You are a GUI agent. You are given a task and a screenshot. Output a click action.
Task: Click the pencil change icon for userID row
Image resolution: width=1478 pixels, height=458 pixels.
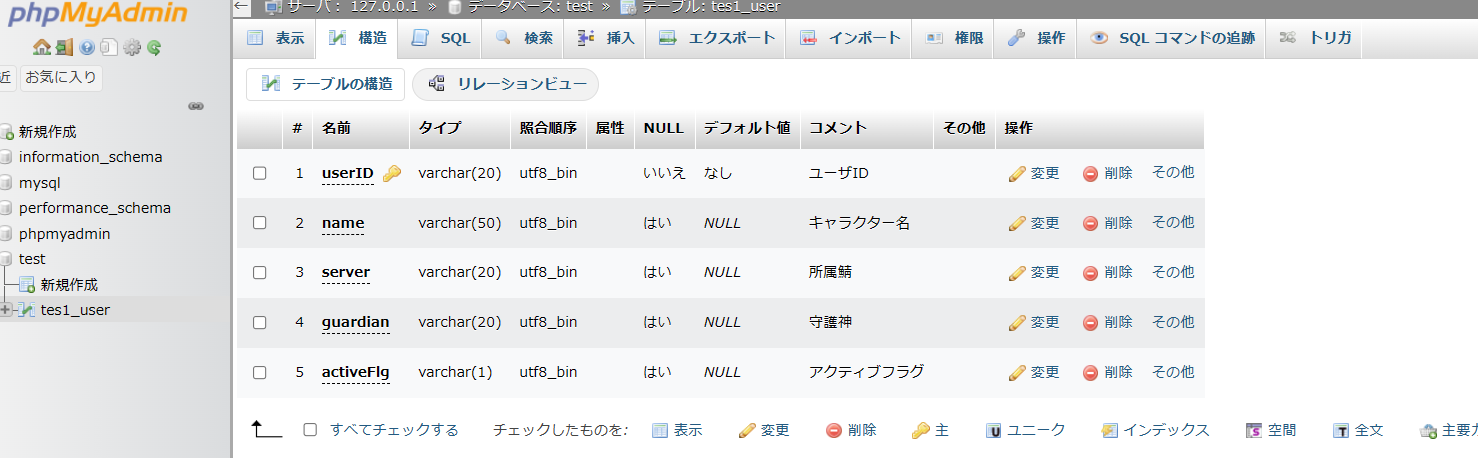(x=1018, y=173)
